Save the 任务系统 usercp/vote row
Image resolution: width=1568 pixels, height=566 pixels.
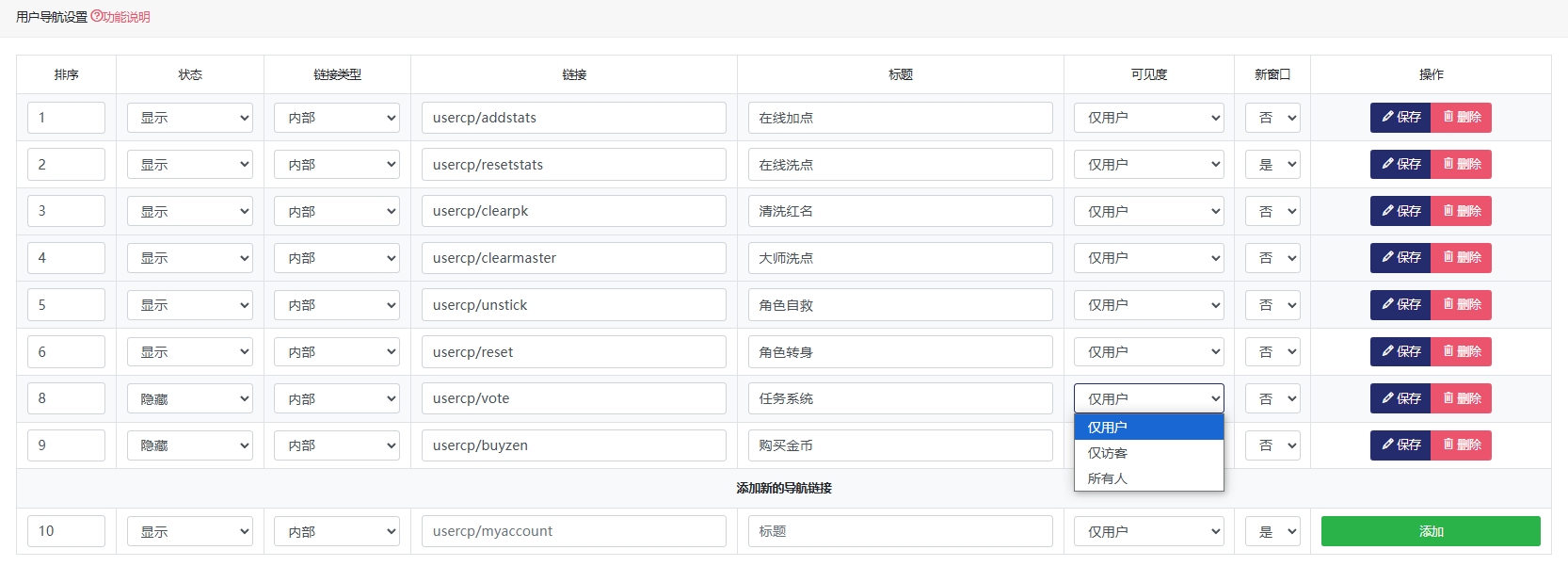tap(1400, 398)
